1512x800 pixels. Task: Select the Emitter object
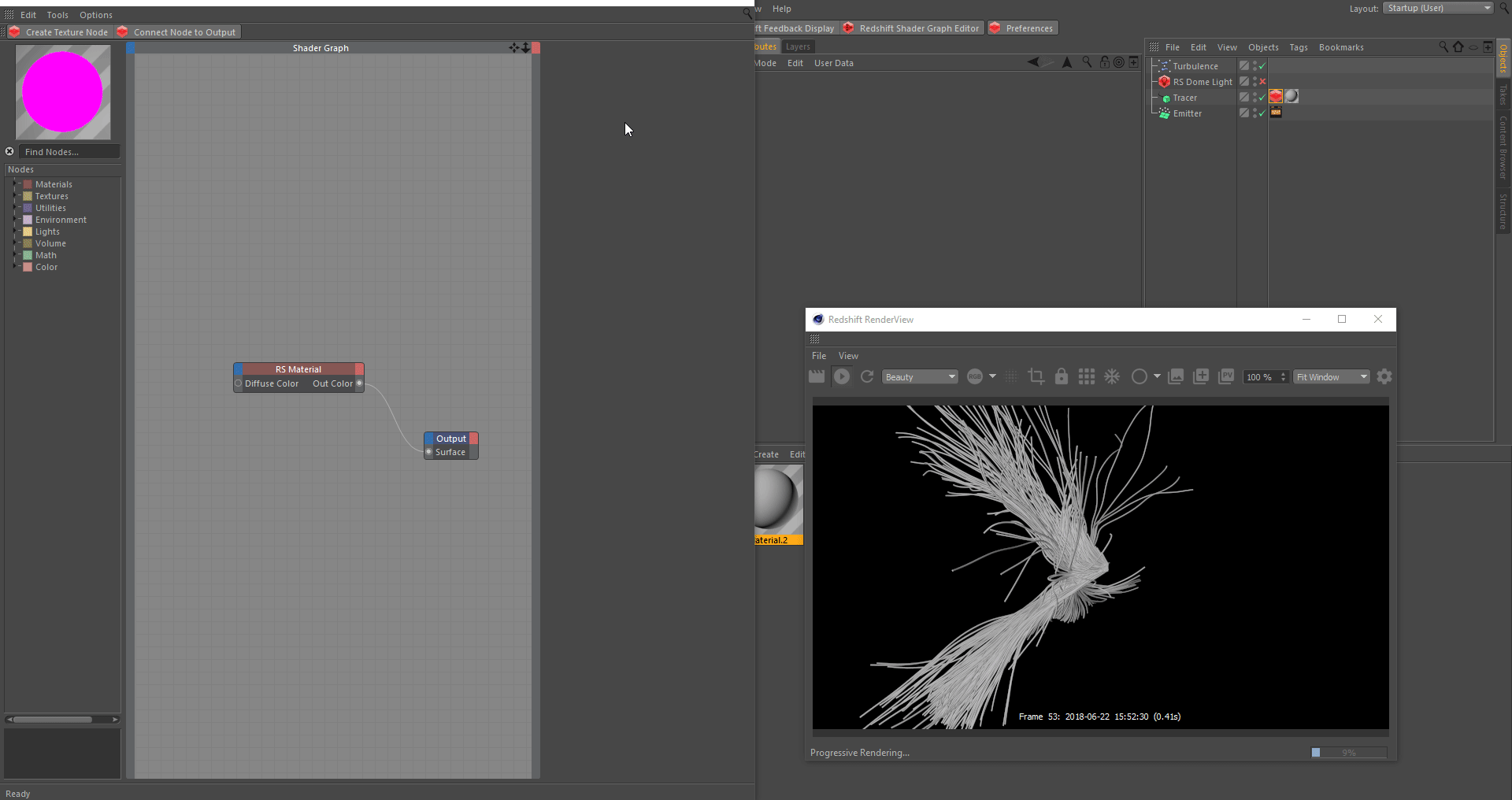[x=1188, y=113]
